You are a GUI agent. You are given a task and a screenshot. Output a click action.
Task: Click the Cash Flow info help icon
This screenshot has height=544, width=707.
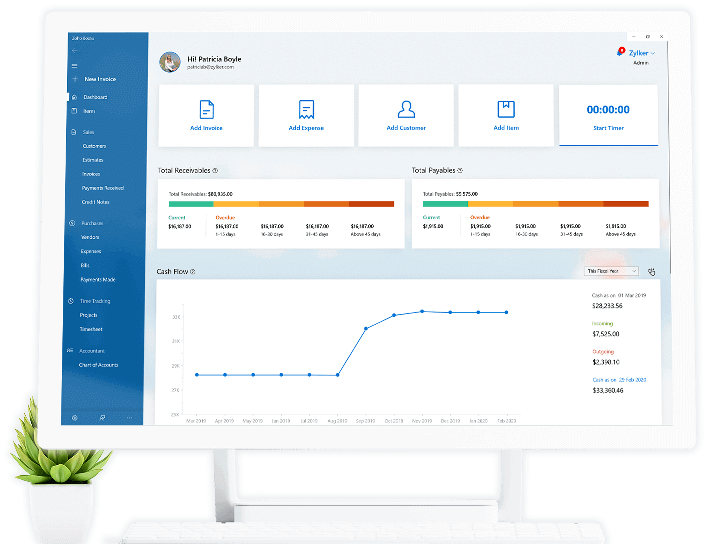193,272
